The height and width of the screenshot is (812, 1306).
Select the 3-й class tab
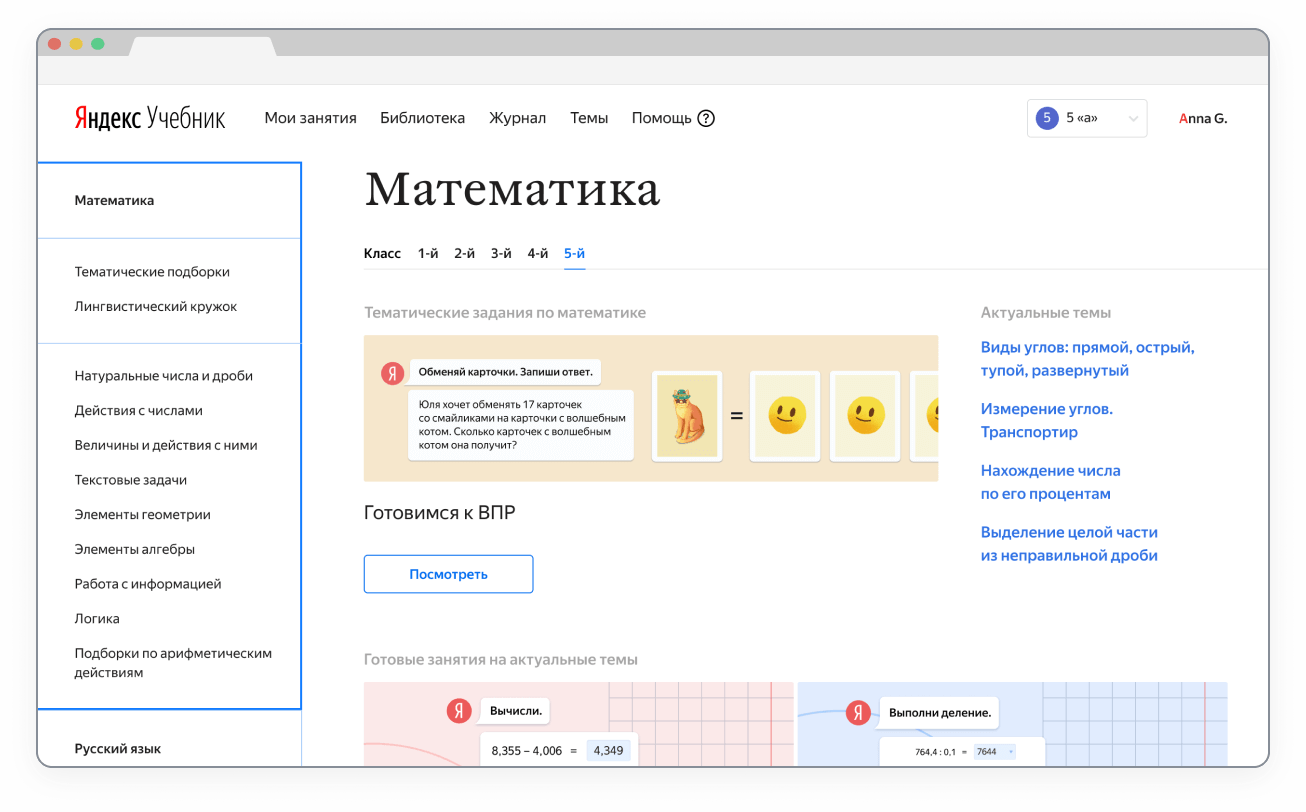coord(501,254)
